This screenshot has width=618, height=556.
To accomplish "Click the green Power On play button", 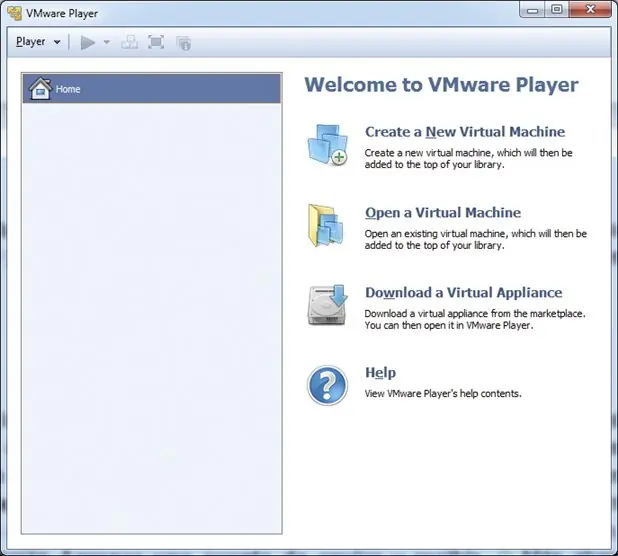I will [87, 42].
